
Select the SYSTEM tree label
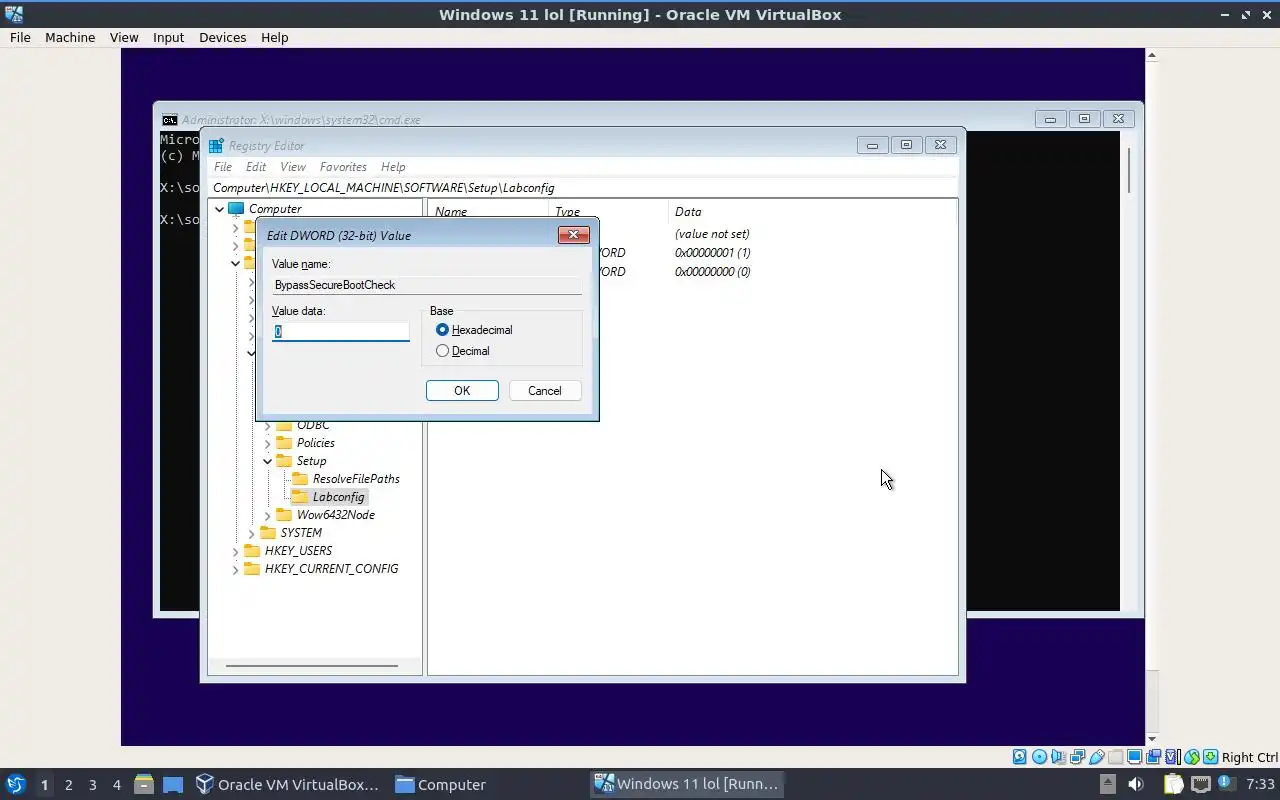301,533
